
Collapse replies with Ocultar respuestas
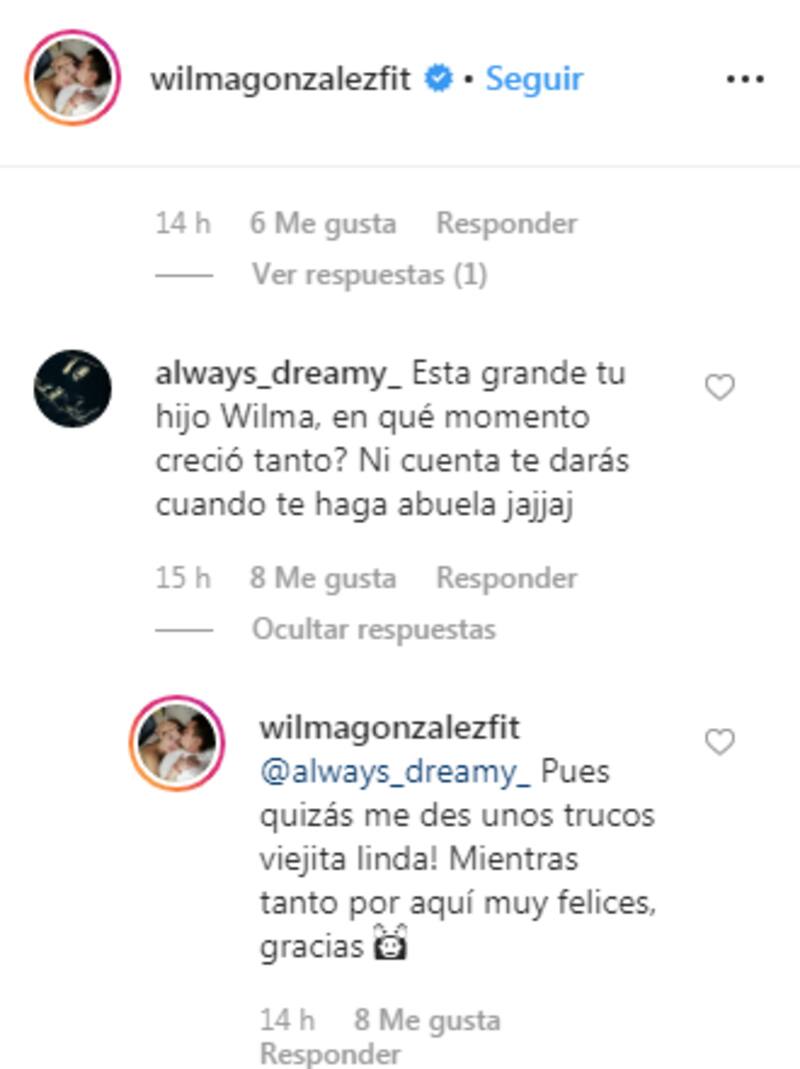click(x=374, y=629)
